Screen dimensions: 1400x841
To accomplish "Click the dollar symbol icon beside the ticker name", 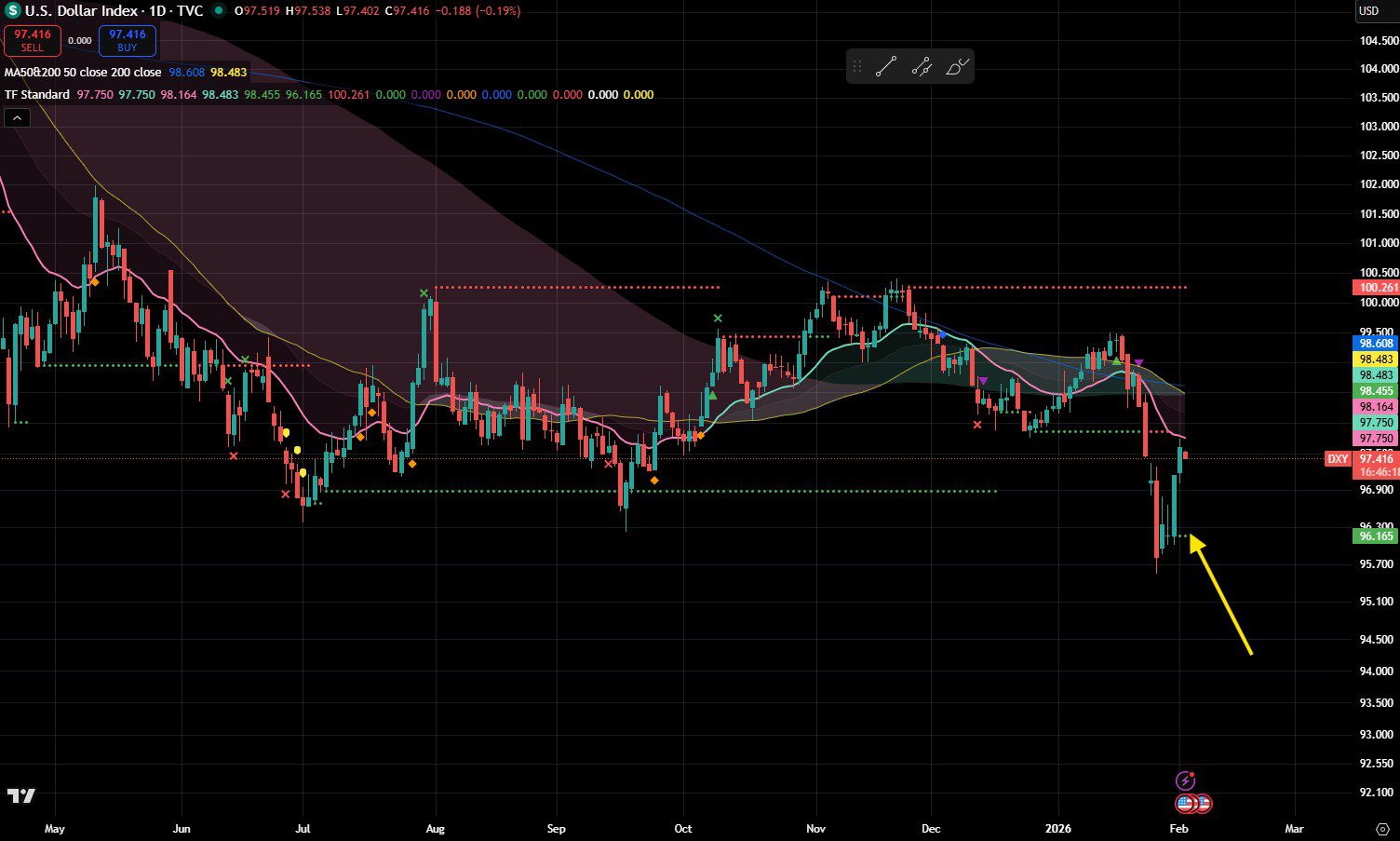I will pos(13,11).
